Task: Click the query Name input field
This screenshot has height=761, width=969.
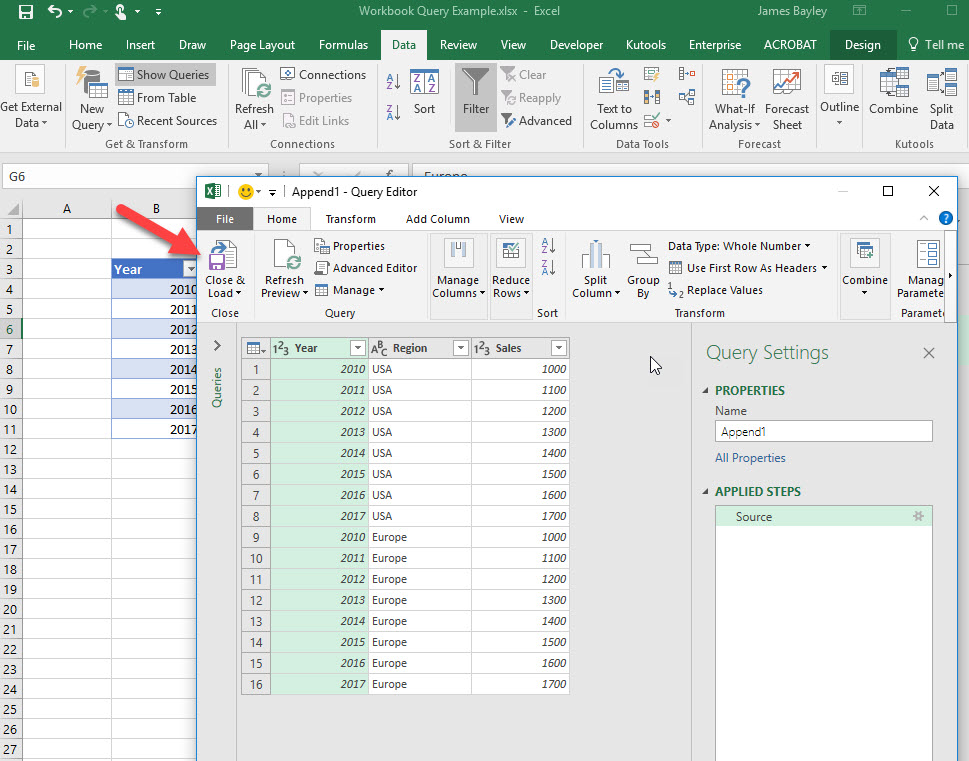Action: tap(823, 432)
